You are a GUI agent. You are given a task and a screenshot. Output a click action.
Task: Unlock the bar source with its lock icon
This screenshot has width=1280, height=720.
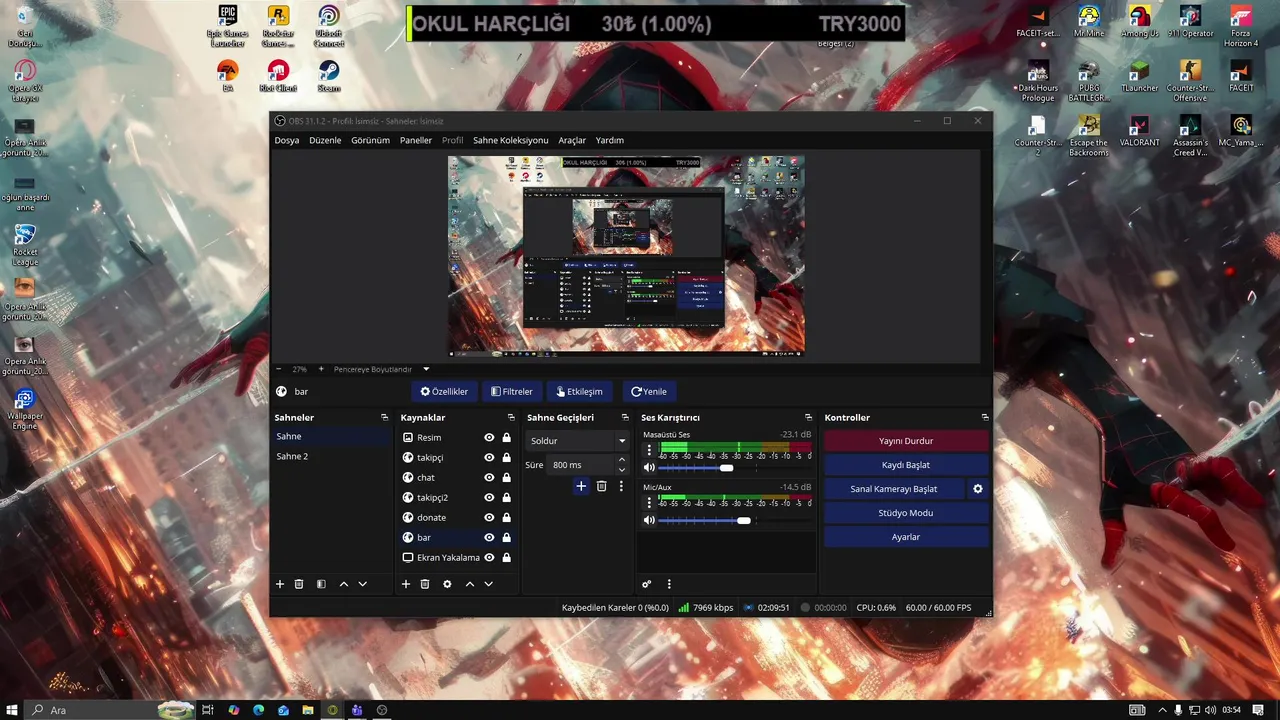coord(506,537)
